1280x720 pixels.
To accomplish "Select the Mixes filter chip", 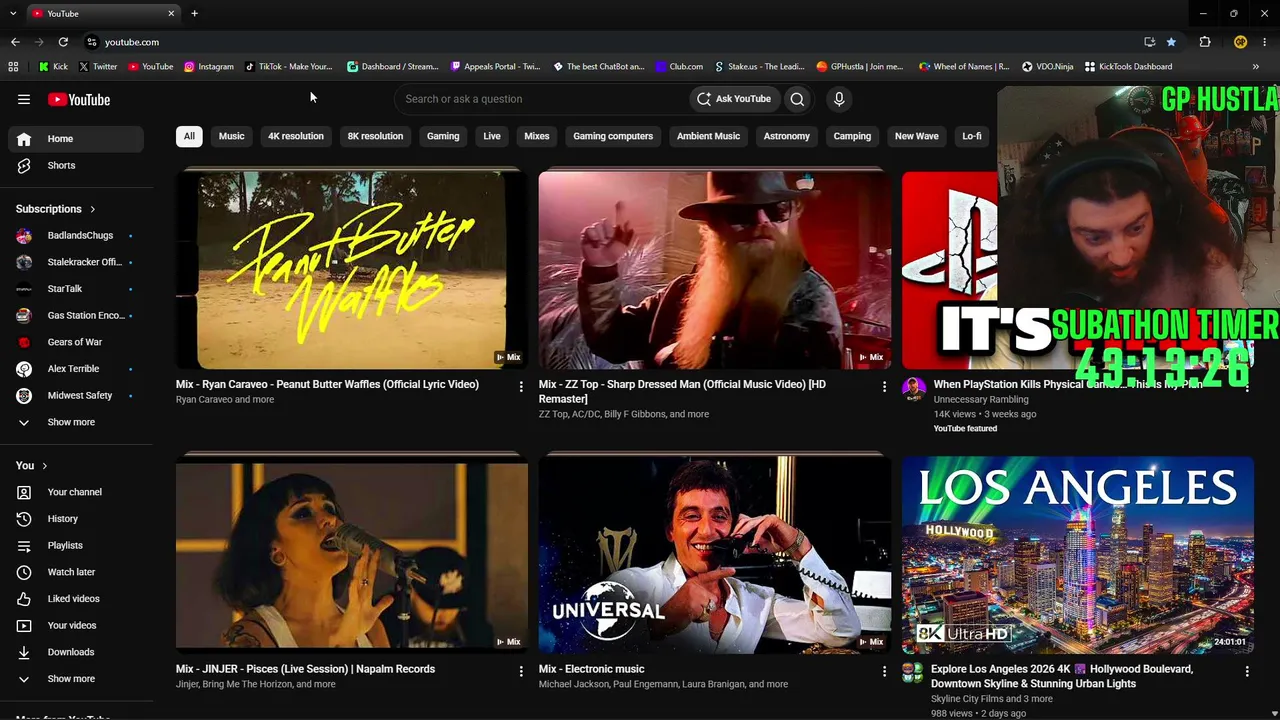I will 537,136.
